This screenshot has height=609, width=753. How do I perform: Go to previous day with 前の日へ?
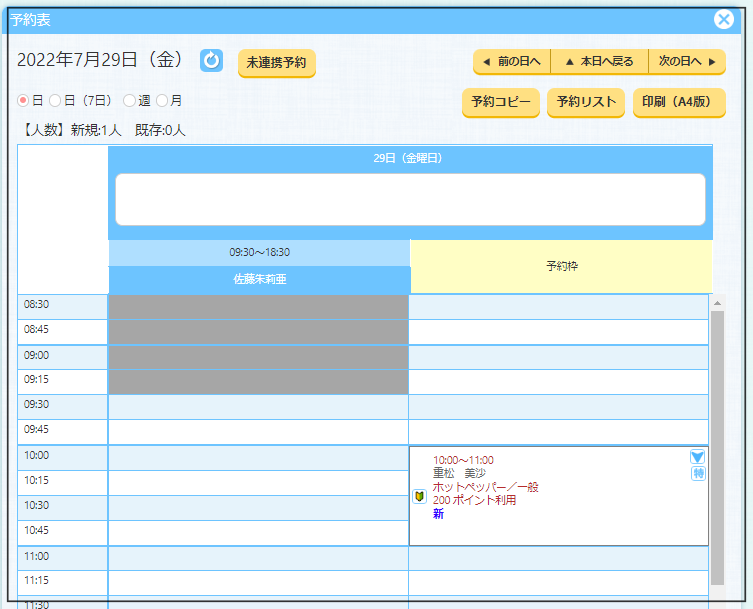pos(511,62)
